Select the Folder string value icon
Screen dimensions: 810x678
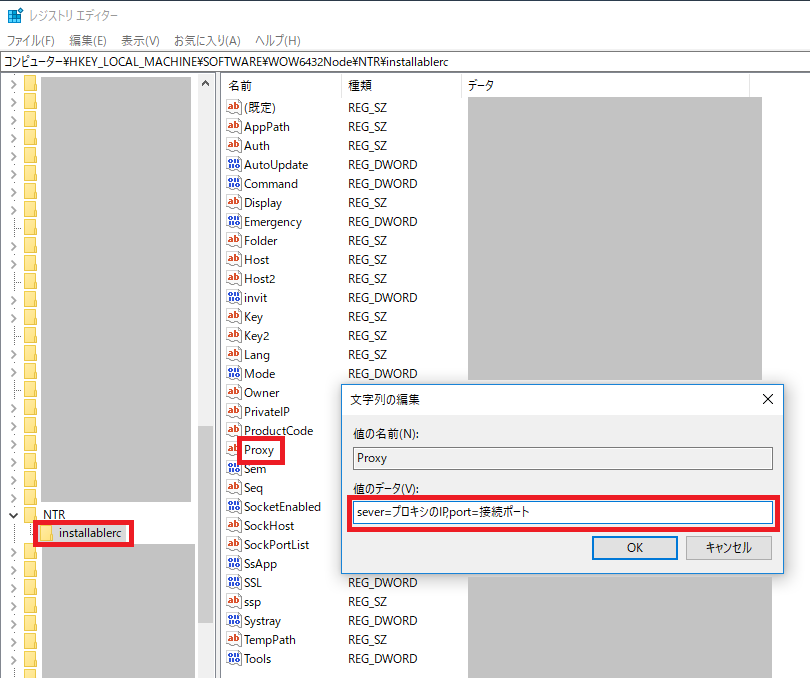pos(234,240)
